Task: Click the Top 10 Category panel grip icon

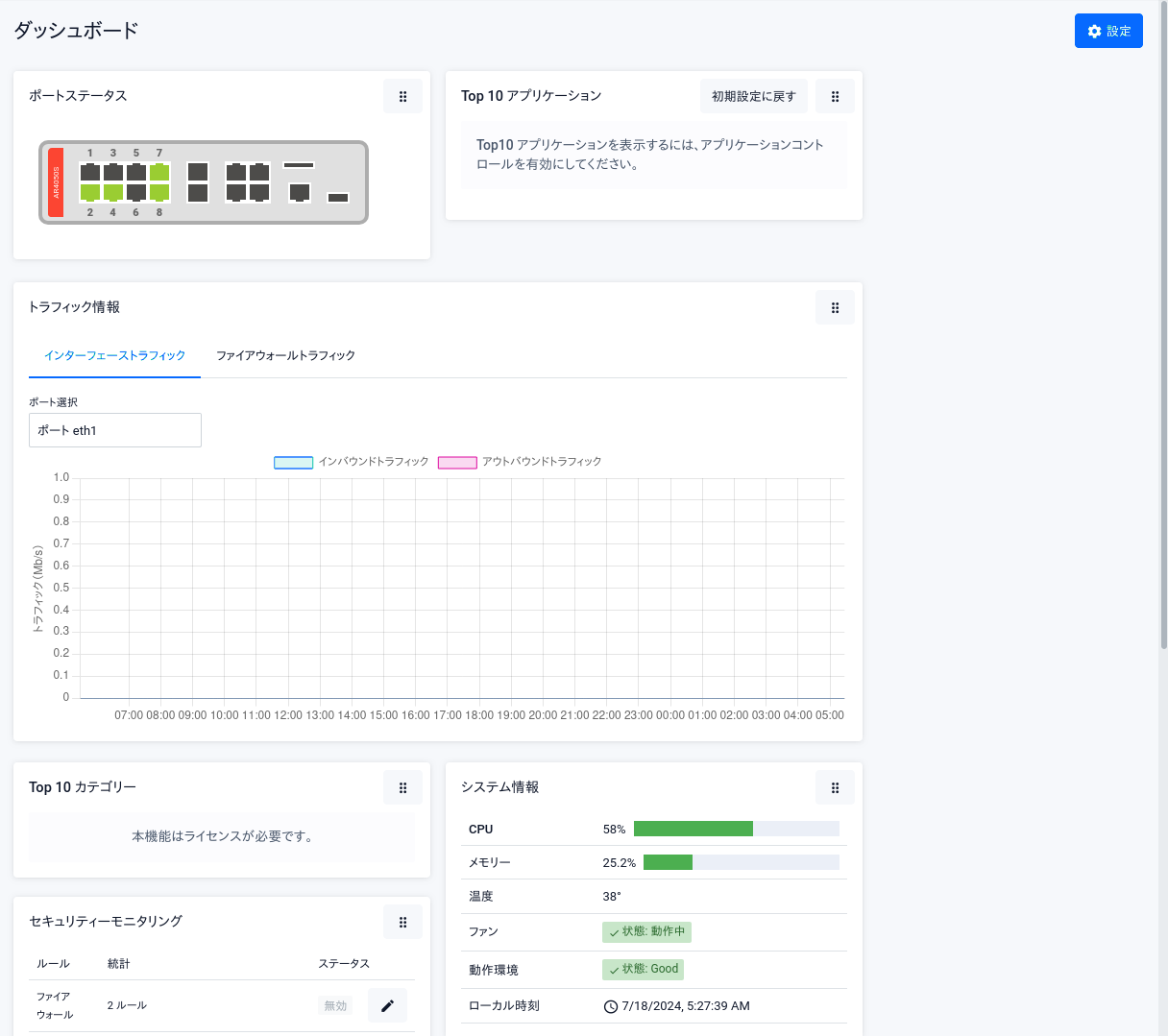Action: click(402, 787)
